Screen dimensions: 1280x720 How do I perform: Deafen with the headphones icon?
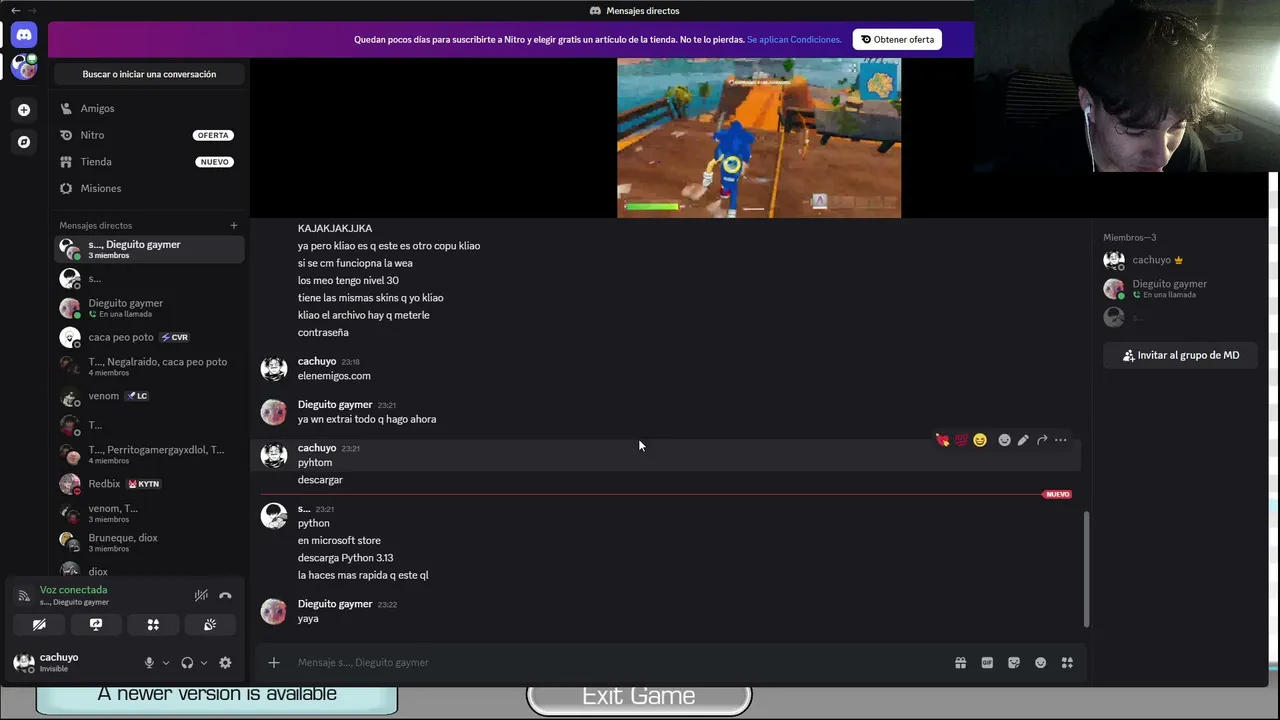click(x=187, y=663)
